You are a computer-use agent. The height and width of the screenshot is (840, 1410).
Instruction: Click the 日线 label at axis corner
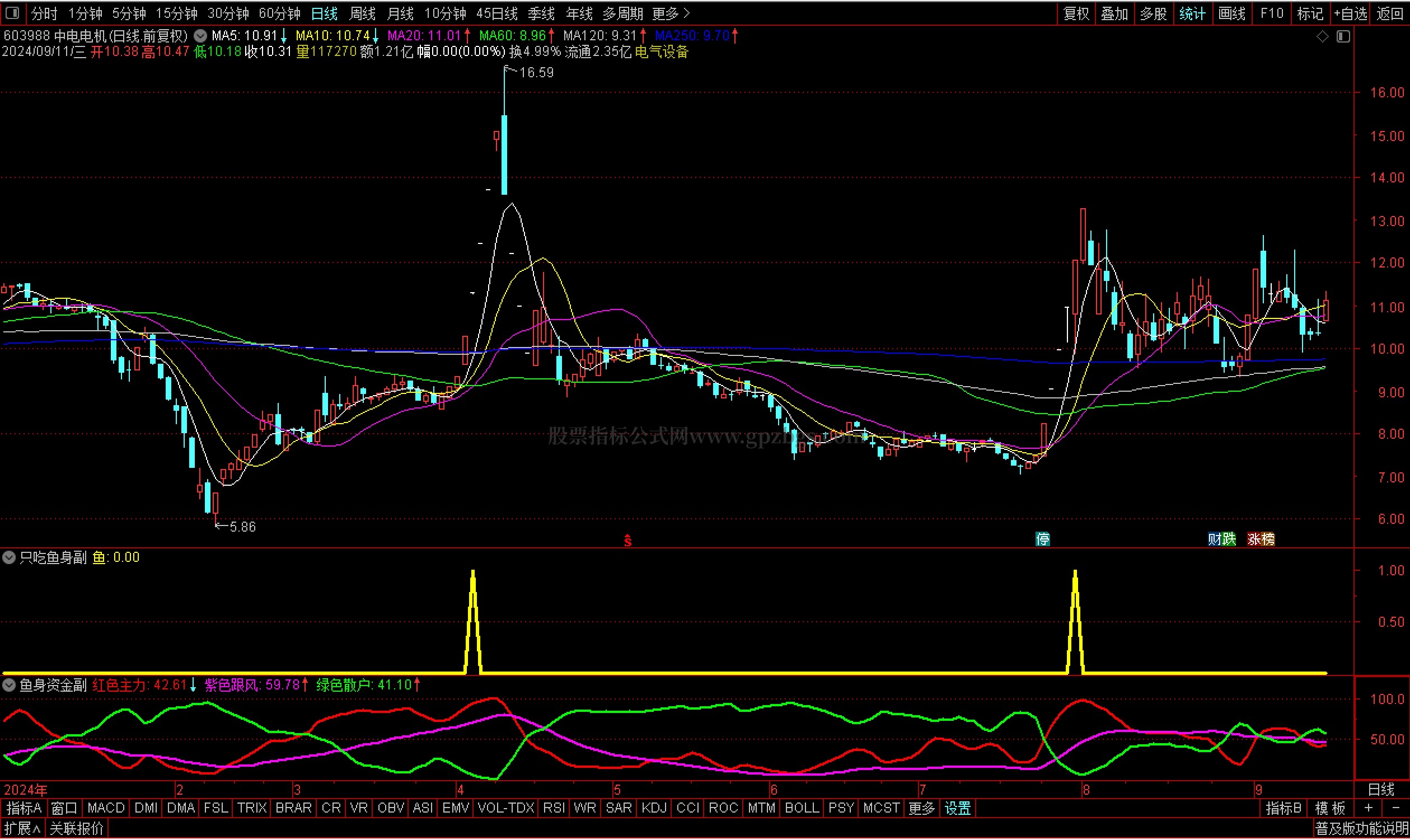click(1381, 790)
